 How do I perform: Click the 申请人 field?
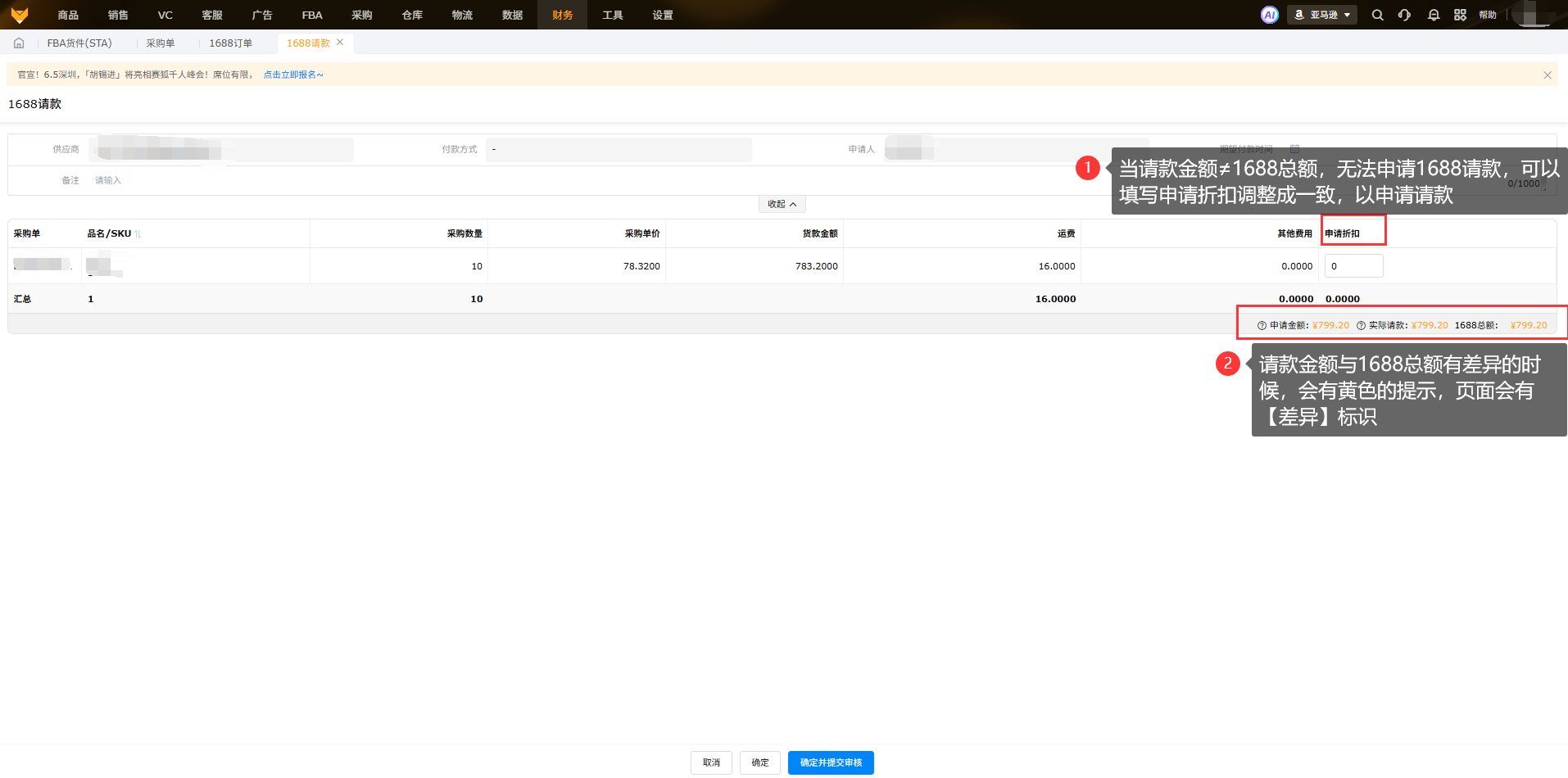click(1016, 150)
